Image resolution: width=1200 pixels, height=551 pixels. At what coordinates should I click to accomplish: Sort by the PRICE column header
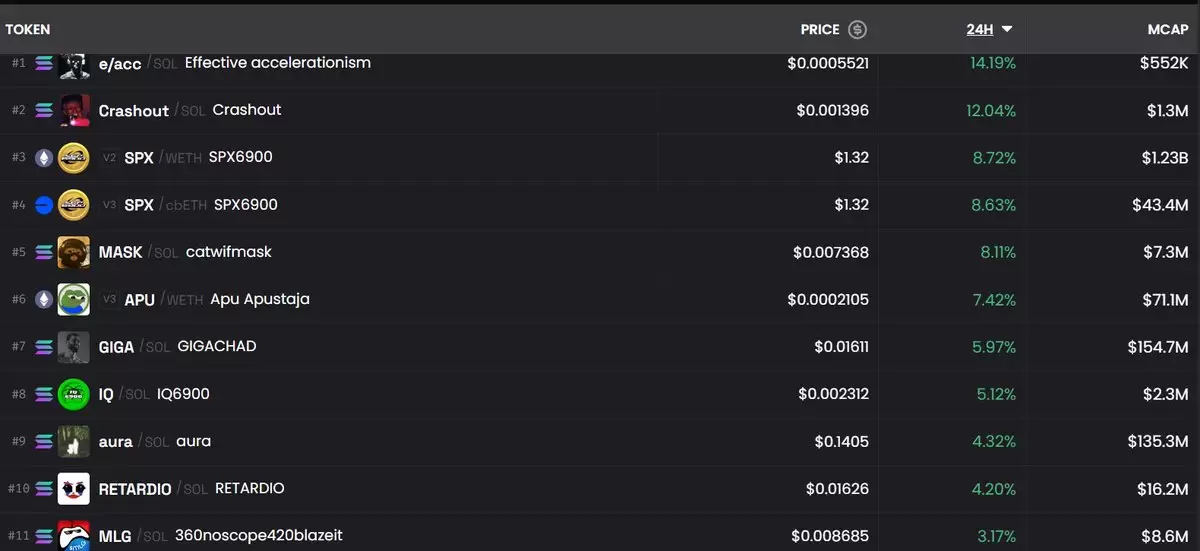[x=820, y=29]
